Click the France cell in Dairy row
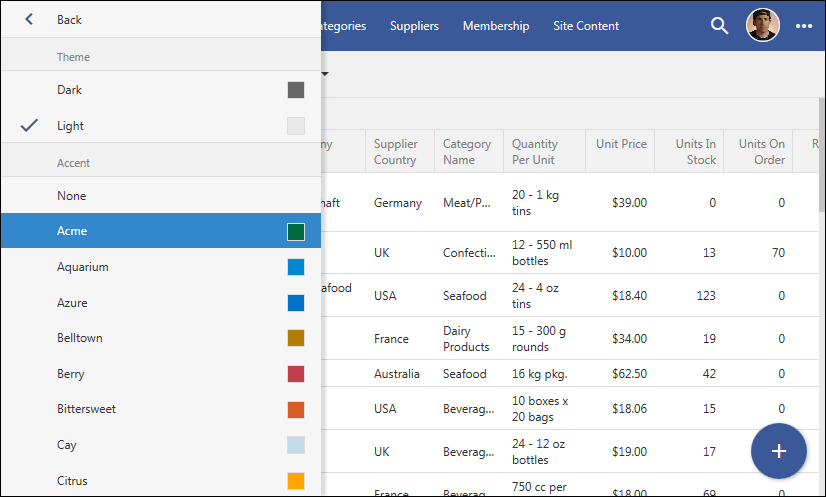Viewport: 826px width, 497px height. tap(391, 339)
